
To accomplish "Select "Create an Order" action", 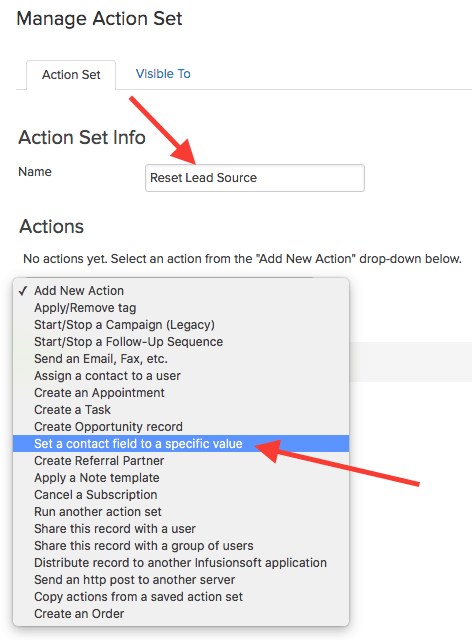I will point(181,614).
